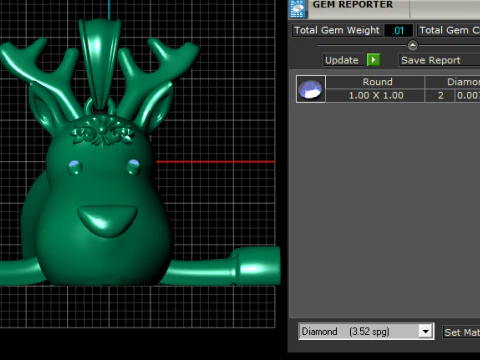The image size is (480, 360).
Task: Click the panel collapse slider handle
Action: point(413,45)
